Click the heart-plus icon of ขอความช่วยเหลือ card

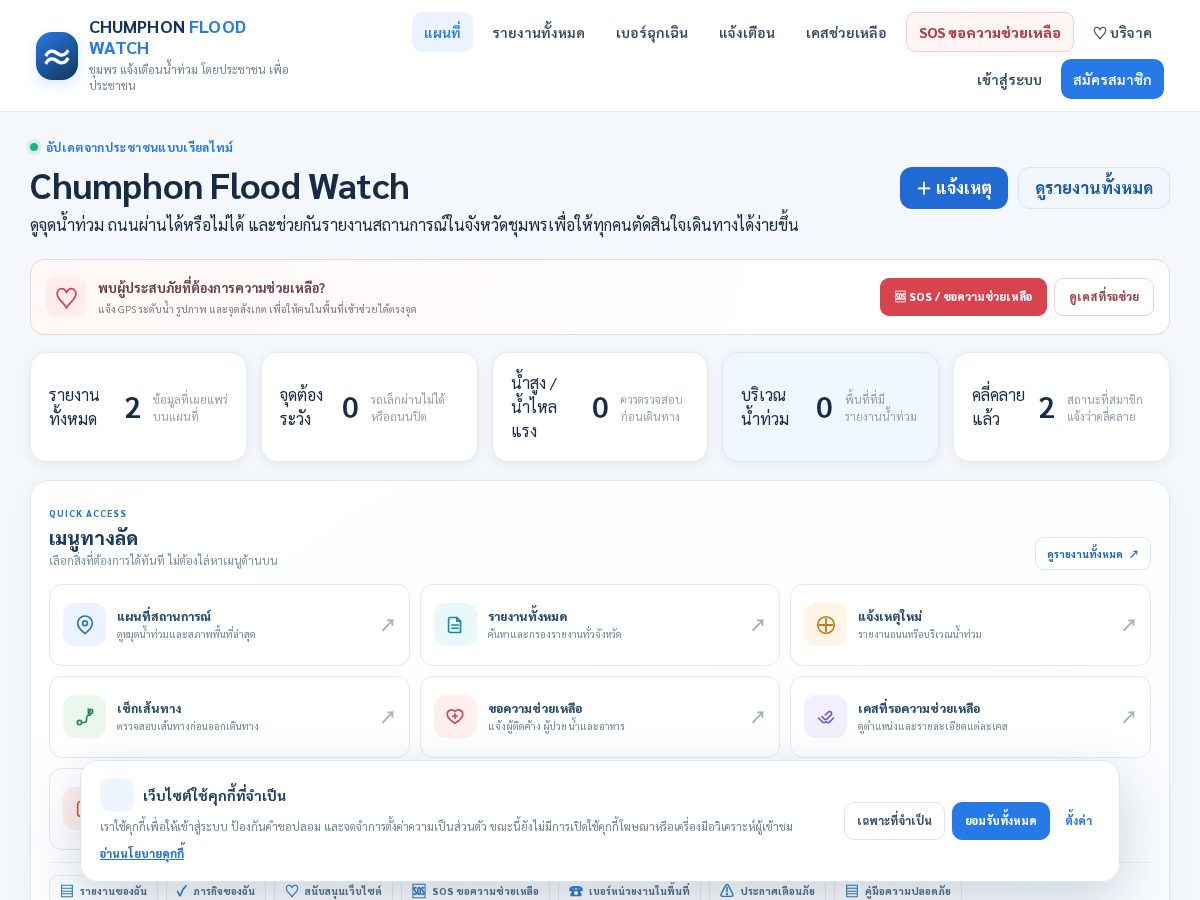(x=455, y=717)
